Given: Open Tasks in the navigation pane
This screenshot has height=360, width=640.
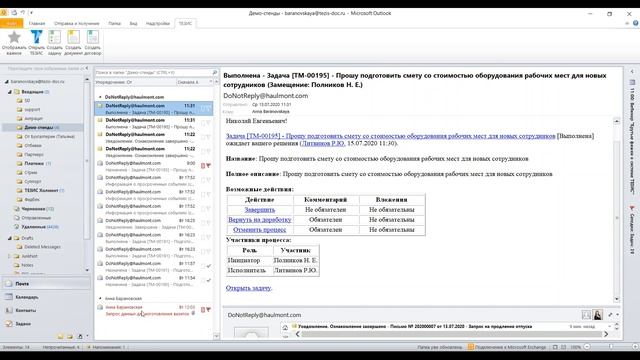Looking at the screenshot, I should pos(46,324).
